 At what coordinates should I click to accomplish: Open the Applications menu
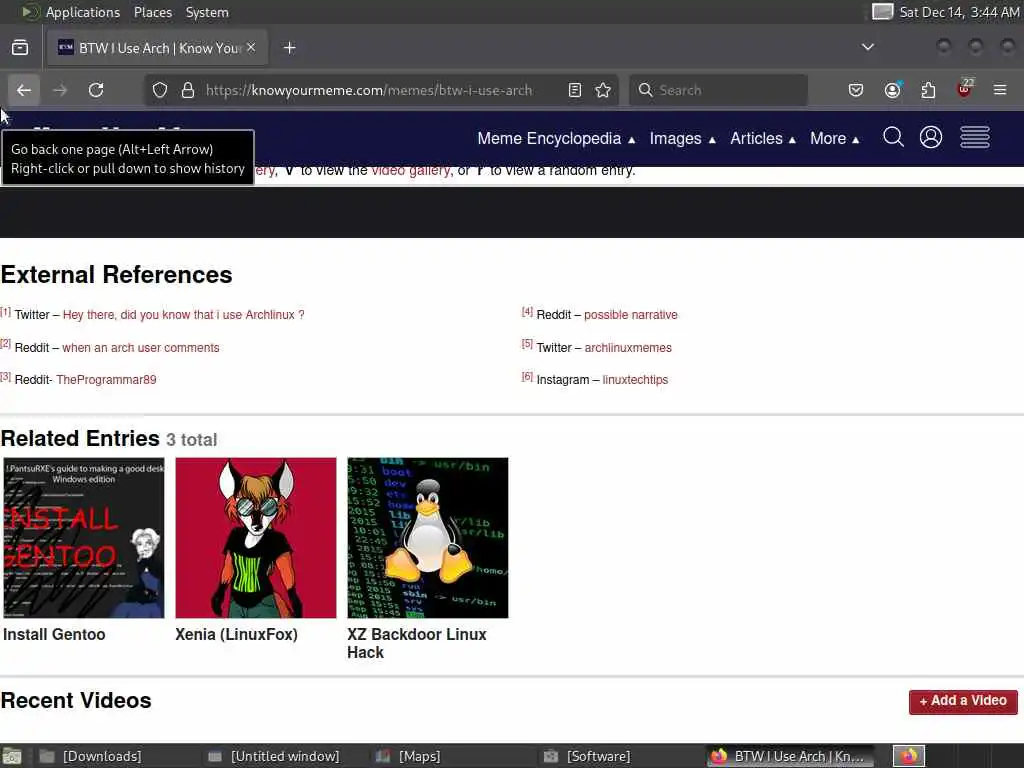(x=82, y=12)
